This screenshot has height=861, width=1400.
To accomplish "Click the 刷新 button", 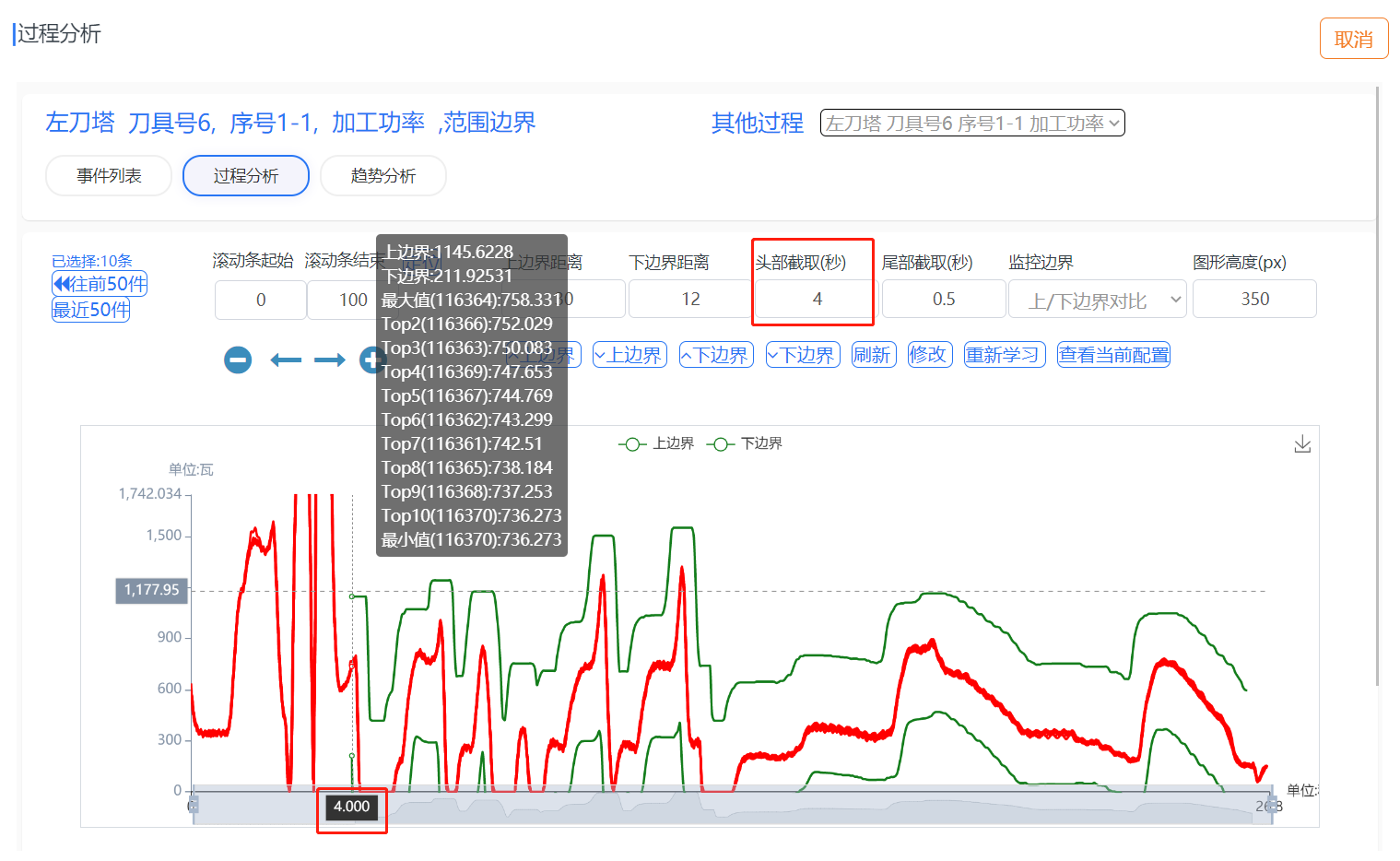I will coord(872,355).
